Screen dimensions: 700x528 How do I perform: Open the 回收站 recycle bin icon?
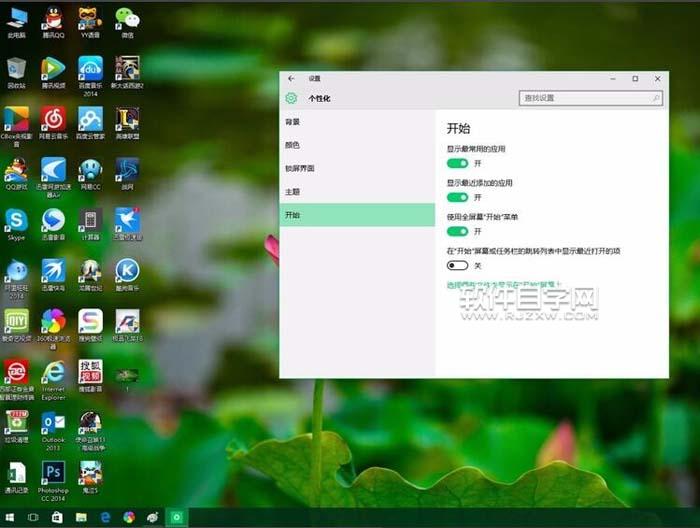(x=17, y=73)
